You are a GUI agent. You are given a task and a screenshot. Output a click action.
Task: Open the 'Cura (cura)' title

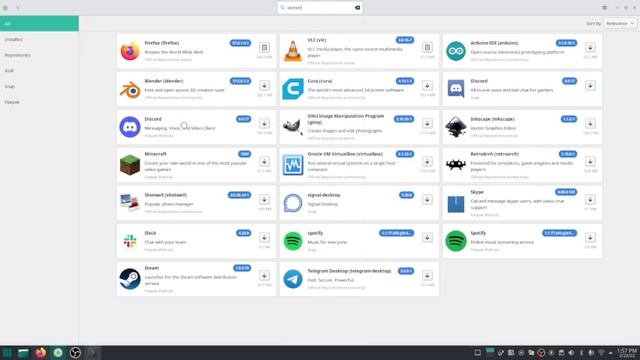click(320, 81)
